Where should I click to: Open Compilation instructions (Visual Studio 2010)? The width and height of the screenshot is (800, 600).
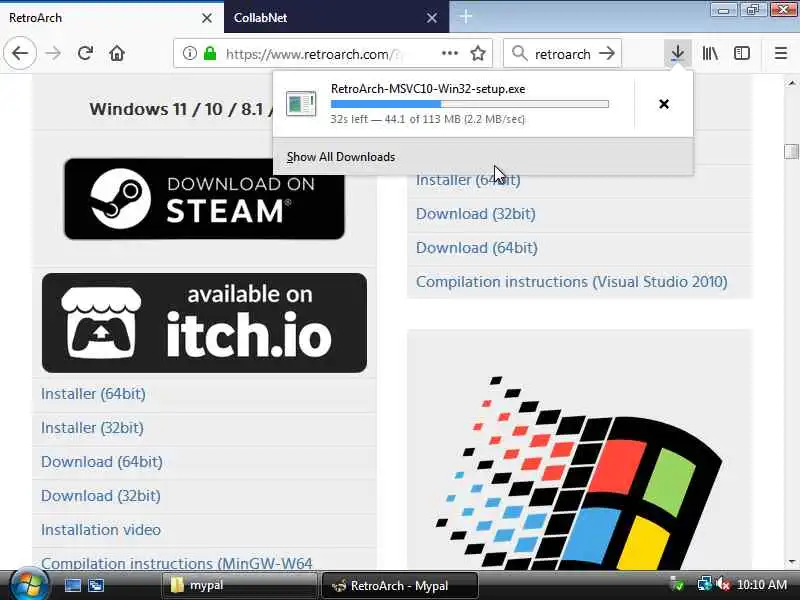tap(571, 282)
